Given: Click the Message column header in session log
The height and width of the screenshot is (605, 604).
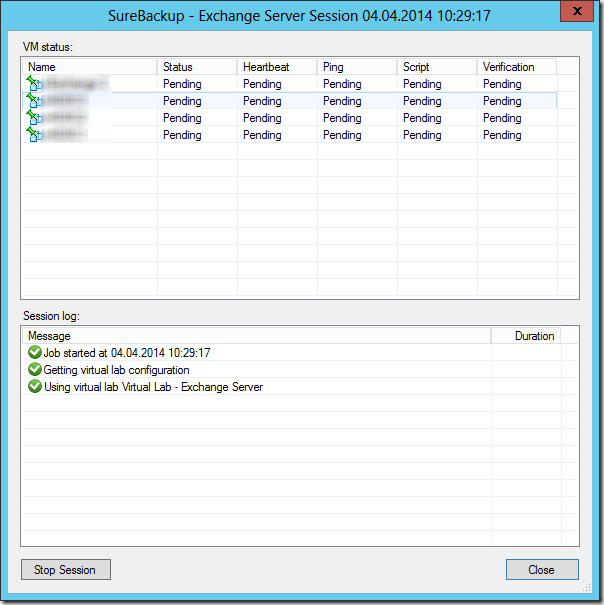Looking at the screenshot, I should (x=257, y=336).
